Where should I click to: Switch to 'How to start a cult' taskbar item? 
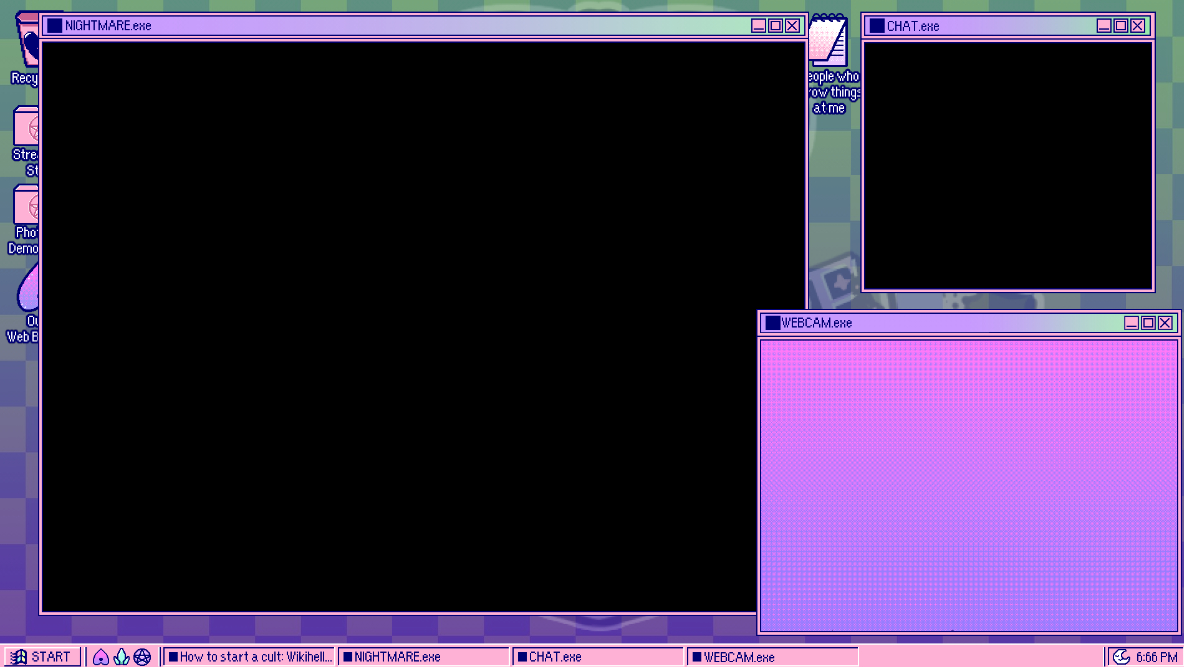pos(250,657)
